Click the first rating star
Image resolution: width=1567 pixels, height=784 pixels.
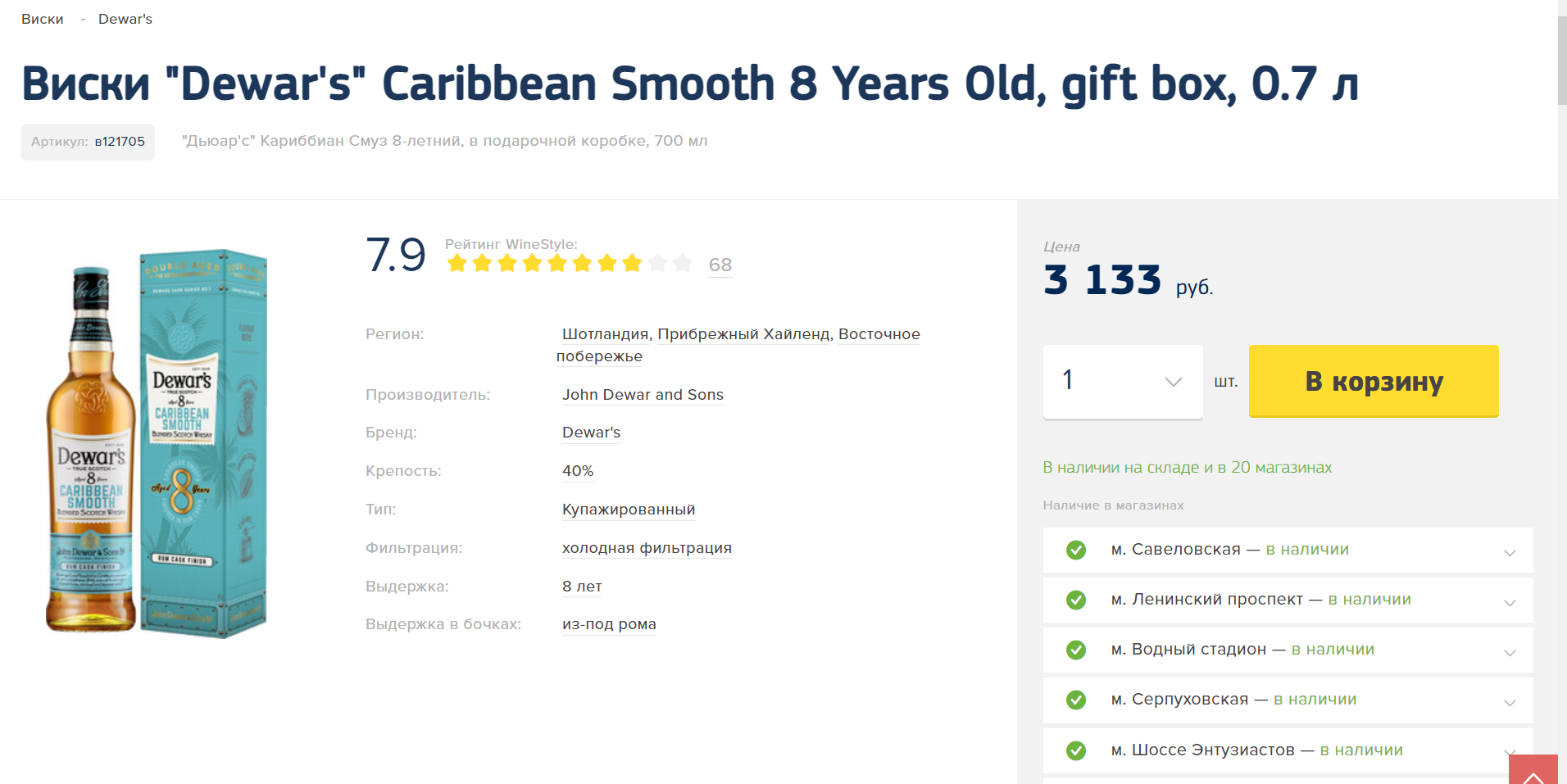pos(457,264)
